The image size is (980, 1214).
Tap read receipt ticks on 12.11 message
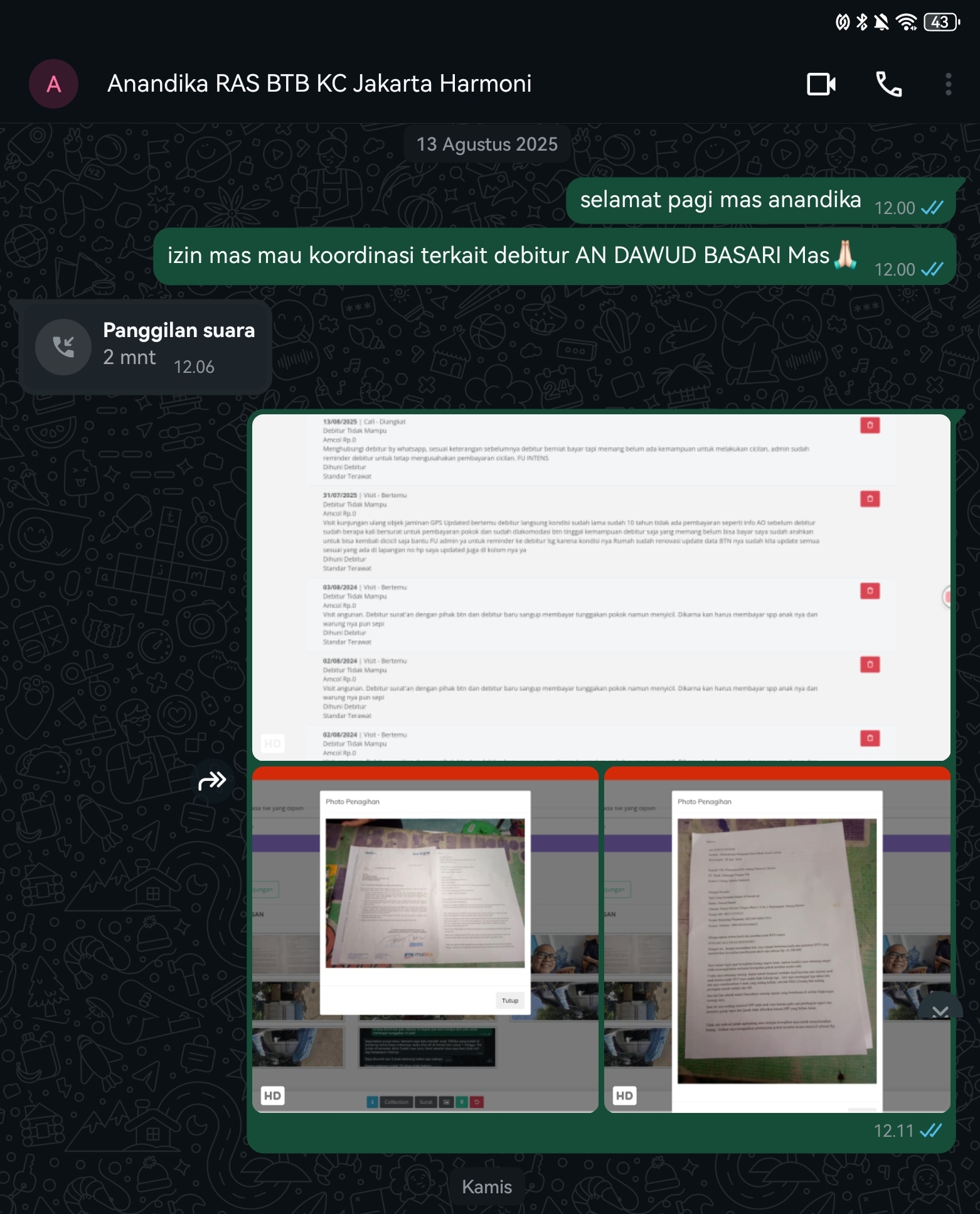click(x=931, y=1131)
